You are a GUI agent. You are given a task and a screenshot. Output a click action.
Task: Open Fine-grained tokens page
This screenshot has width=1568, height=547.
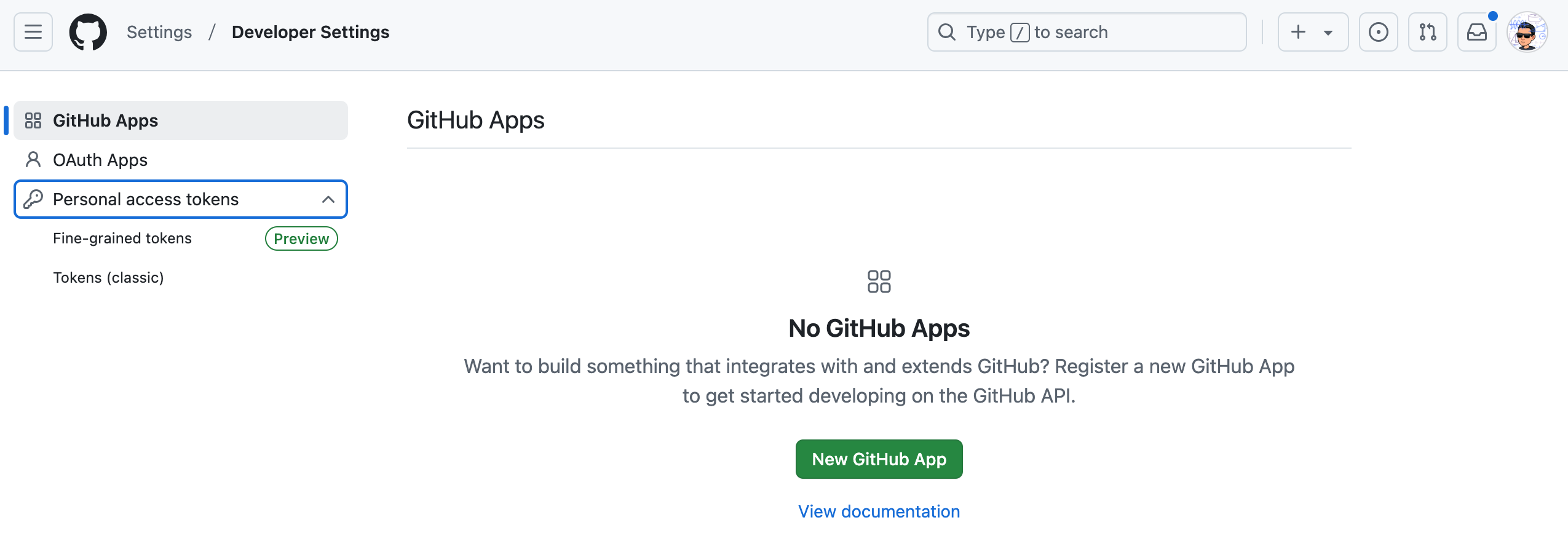122,238
